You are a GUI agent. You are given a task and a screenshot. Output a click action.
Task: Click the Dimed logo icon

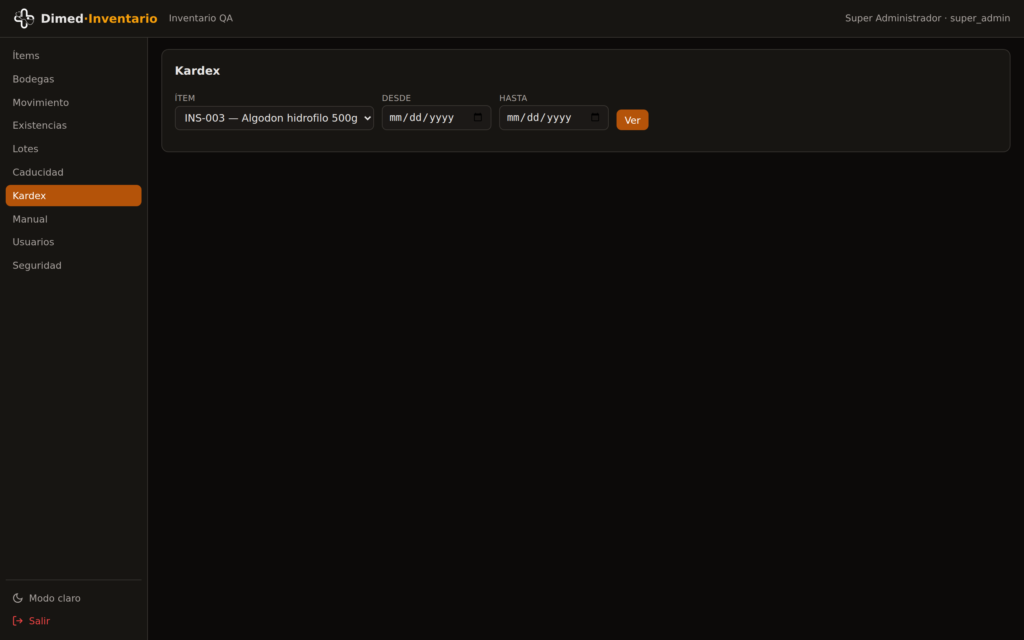click(24, 18)
